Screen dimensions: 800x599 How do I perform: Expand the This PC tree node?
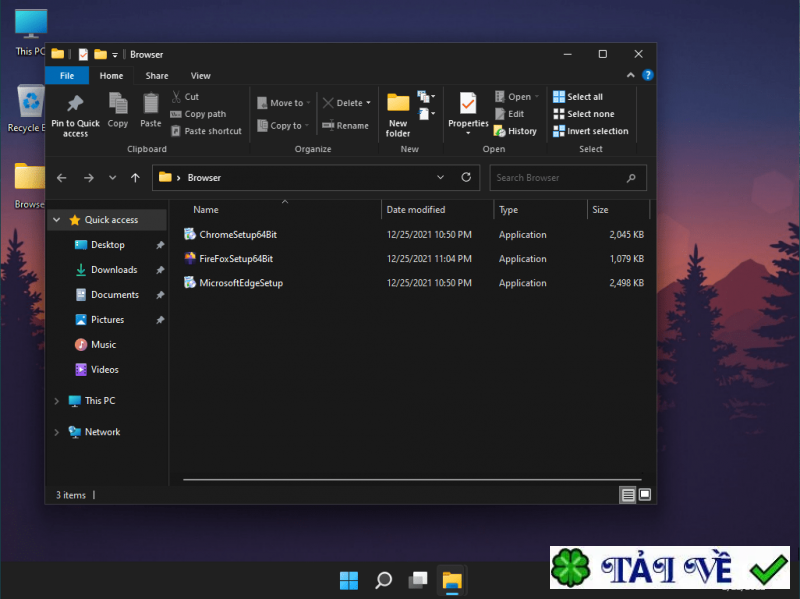[56, 401]
